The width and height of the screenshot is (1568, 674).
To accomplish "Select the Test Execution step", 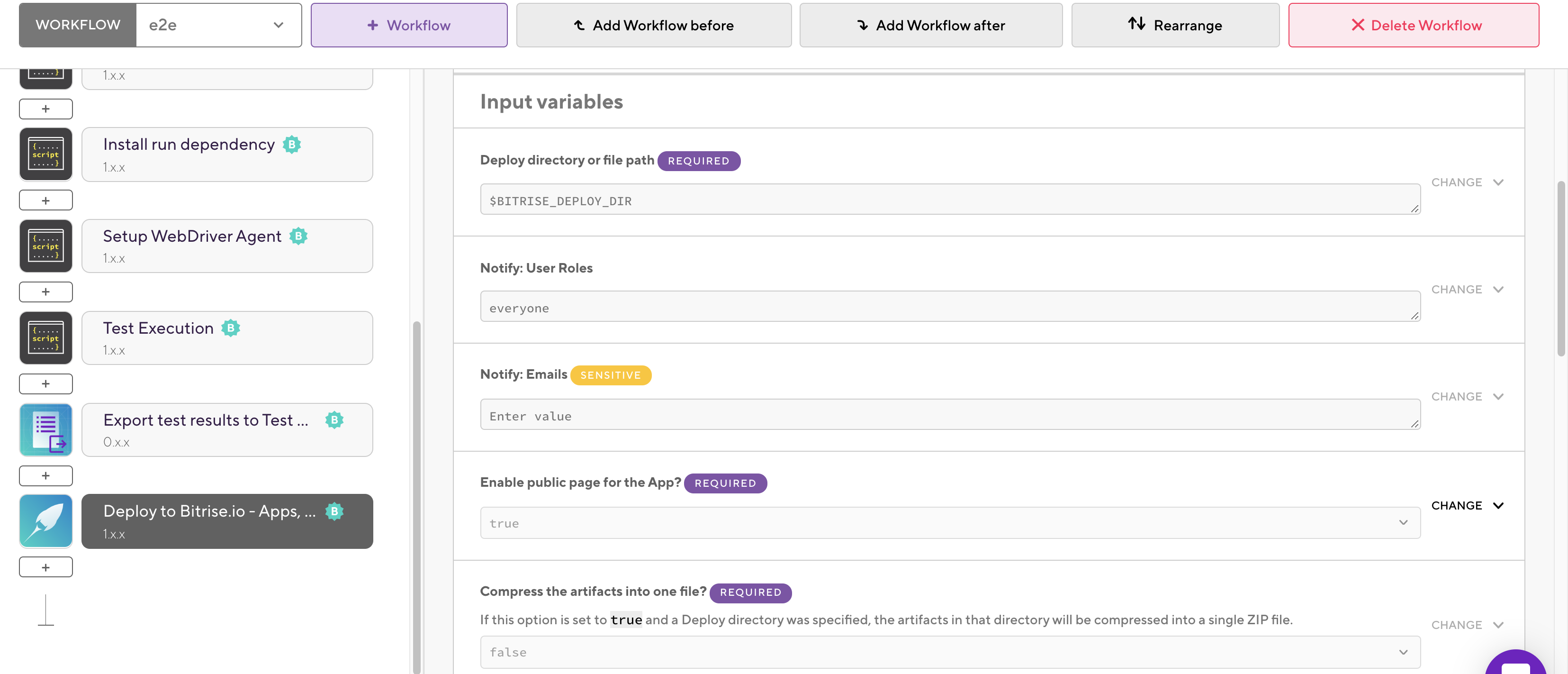I will [227, 338].
